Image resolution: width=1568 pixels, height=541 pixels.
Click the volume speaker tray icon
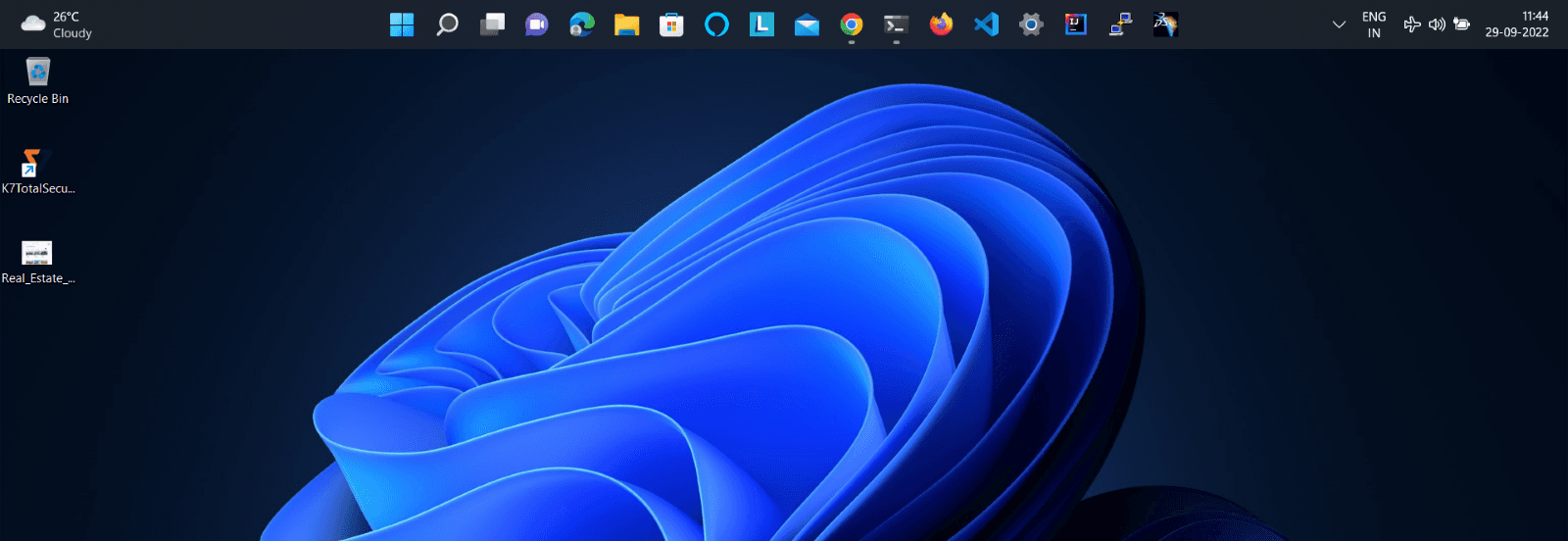(1437, 25)
